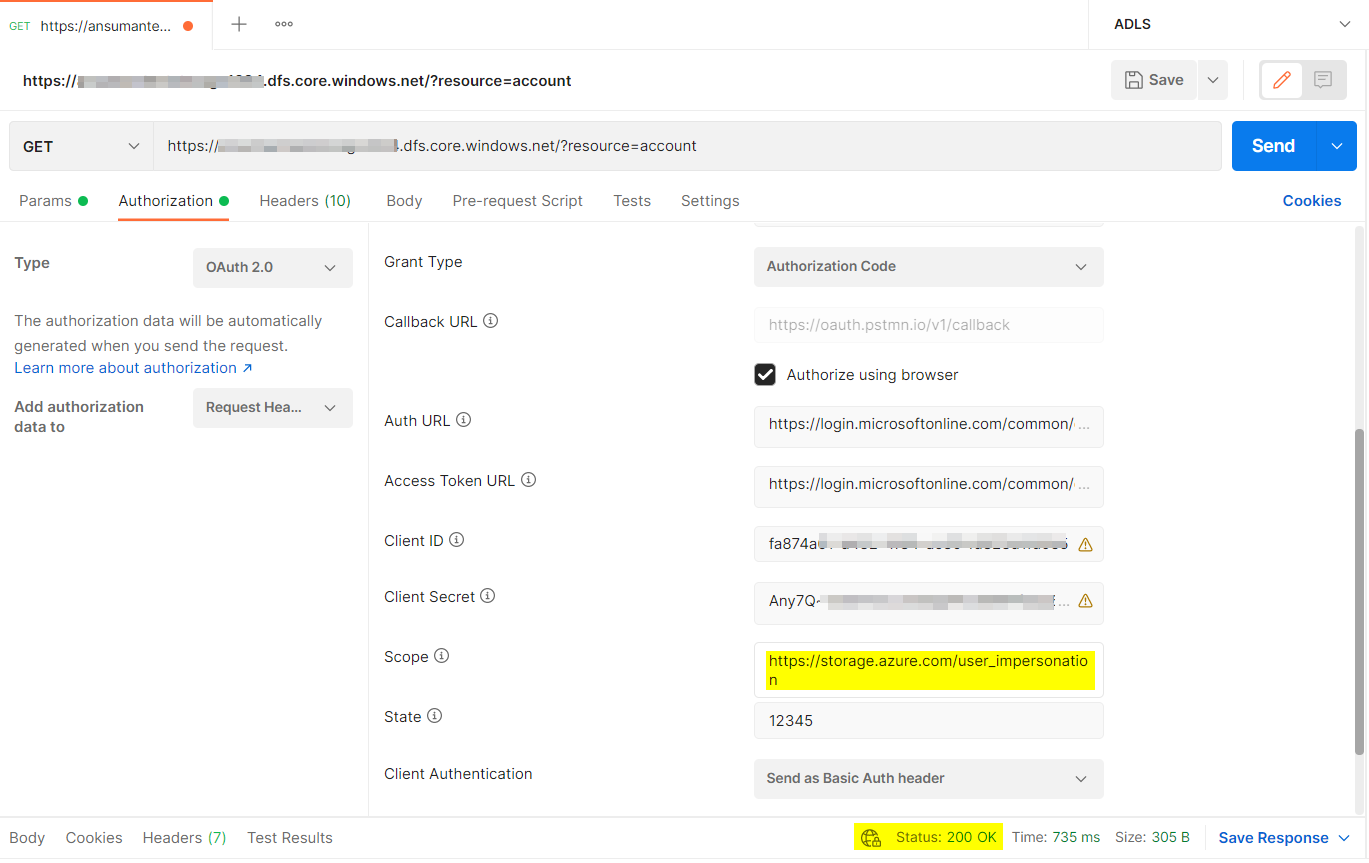Expand Client Authentication Basic Auth dropdown
The height and width of the screenshot is (863, 1369).
pyautogui.click(x=929, y=779)
